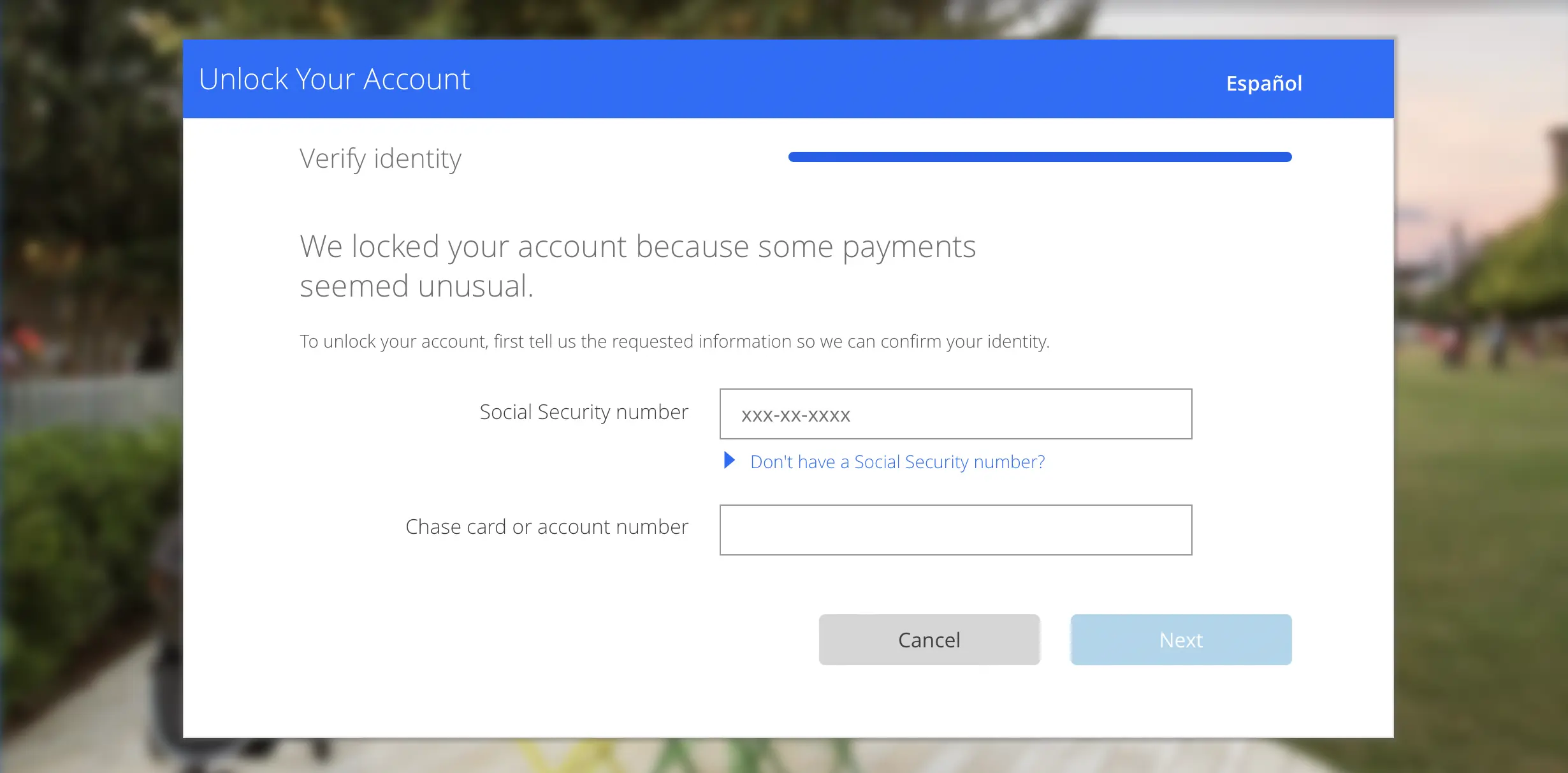Click the word "unusual" in the heading
This screenshot has width=1568, height=773.
pyautogui.click(x=474, y=286)
